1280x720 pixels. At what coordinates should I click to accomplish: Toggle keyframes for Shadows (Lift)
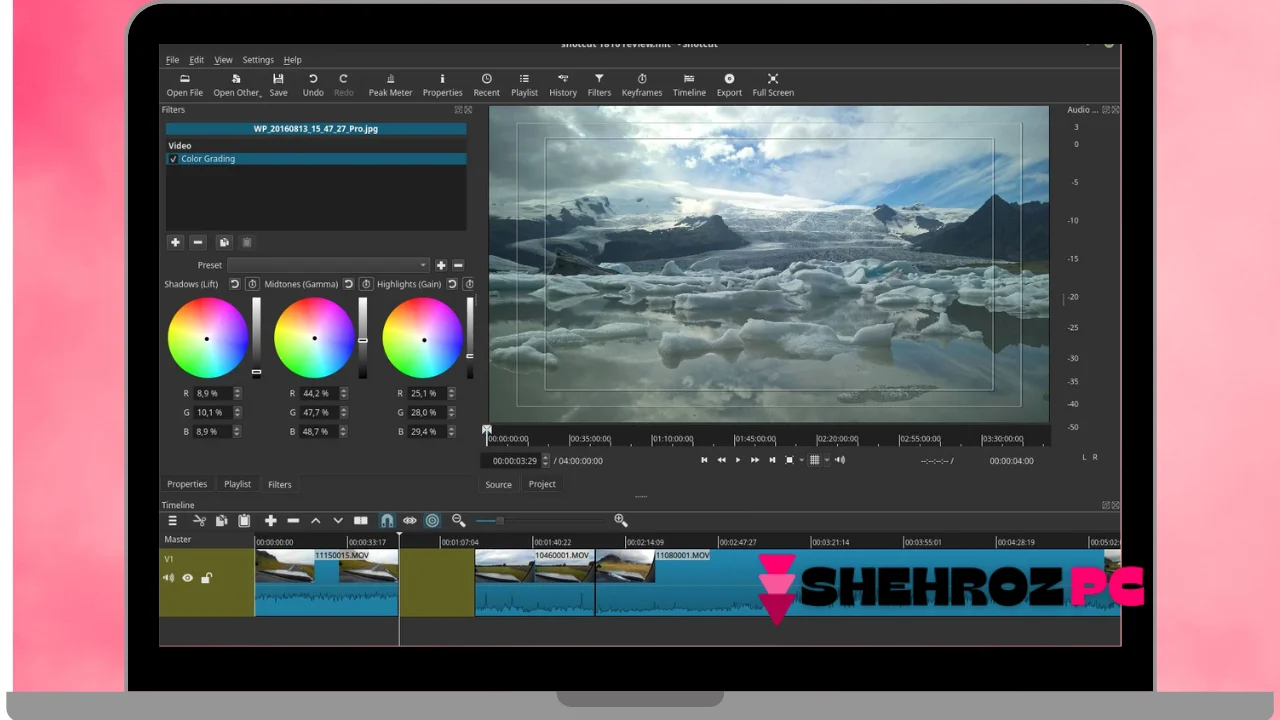pos(252,284)
